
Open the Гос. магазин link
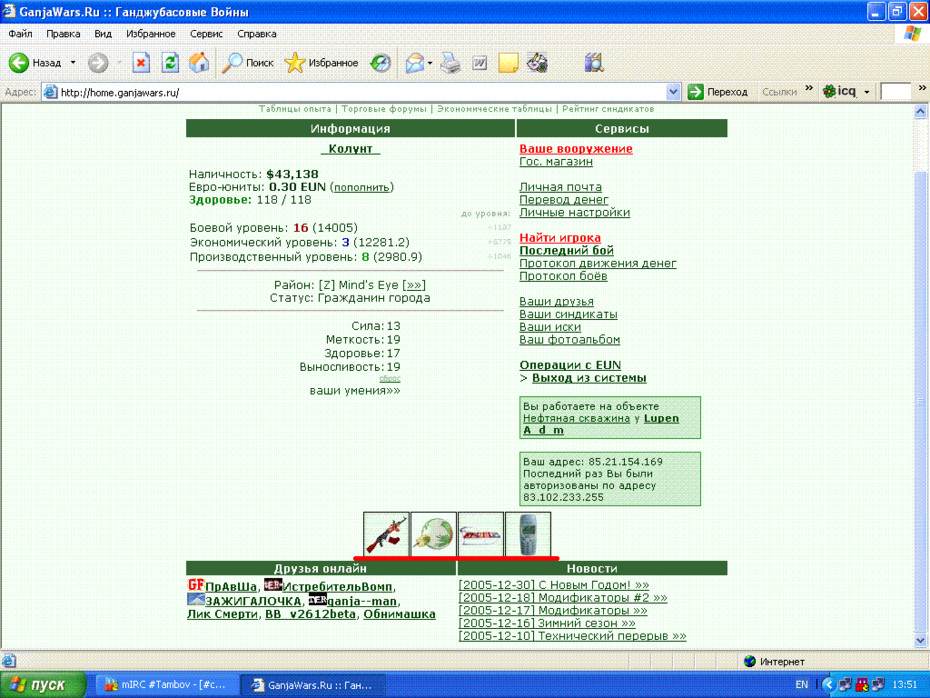(556, 161)
